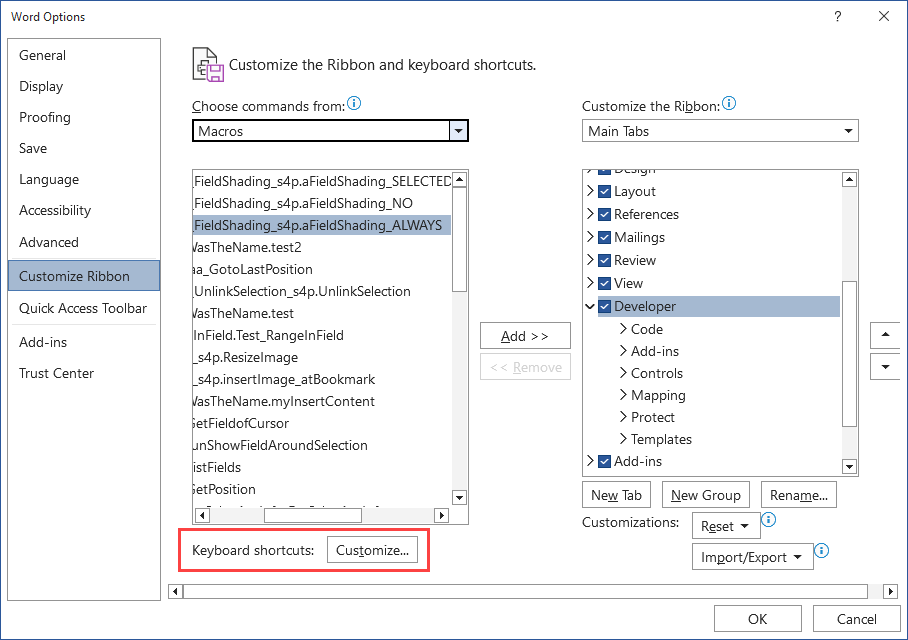Click ribbon tree scroll up arrow
Image resolution: width=908 pixels, height=640 pixels.
[849, 179]
